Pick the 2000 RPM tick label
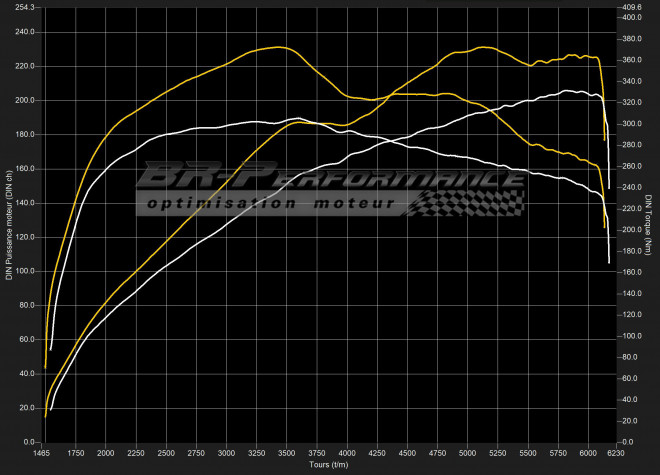660x475 pixels. click(x=106, y=453)
